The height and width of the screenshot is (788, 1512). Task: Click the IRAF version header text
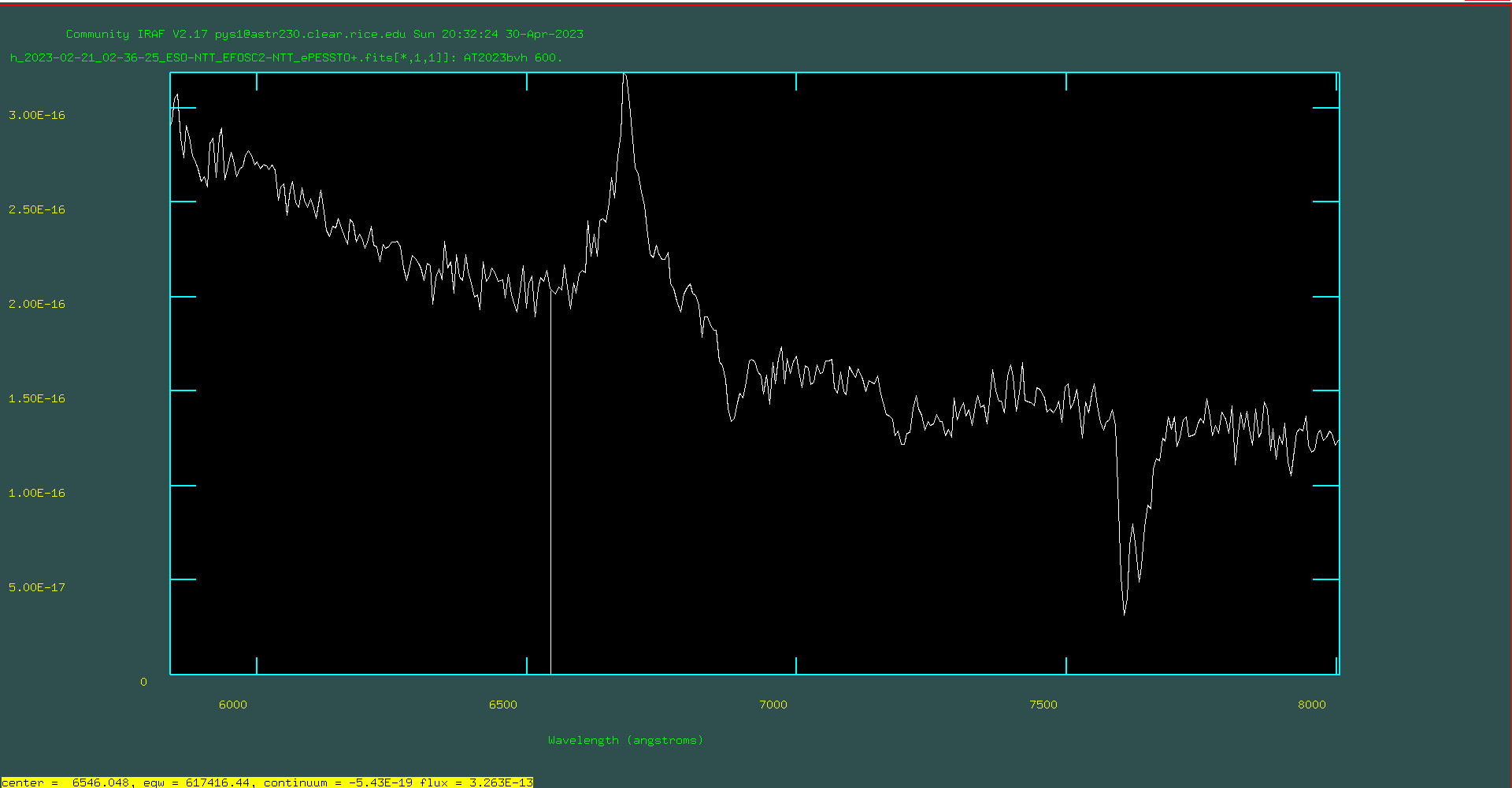point(324,34)
